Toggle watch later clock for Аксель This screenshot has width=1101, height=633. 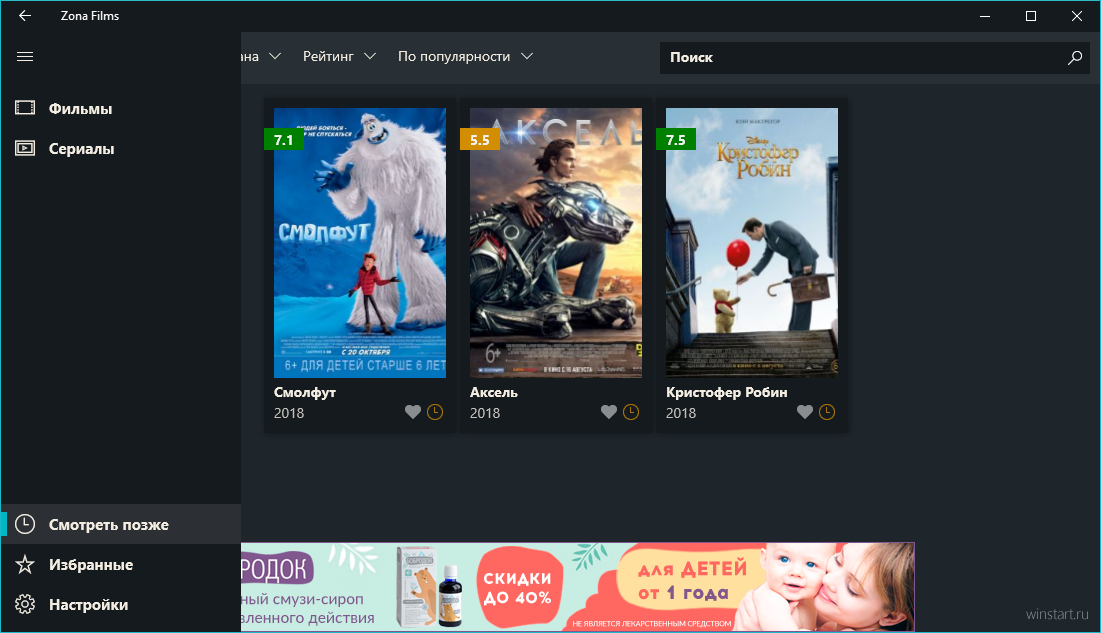coord(631,412)
